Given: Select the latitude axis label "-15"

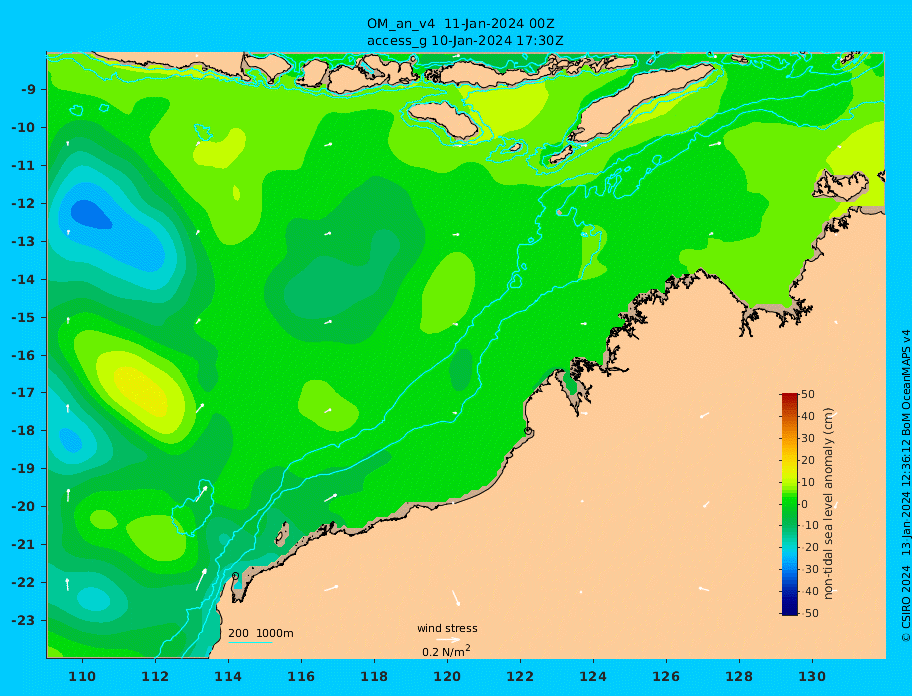Looking at the screenshot, I should click(x=24, y=317).
